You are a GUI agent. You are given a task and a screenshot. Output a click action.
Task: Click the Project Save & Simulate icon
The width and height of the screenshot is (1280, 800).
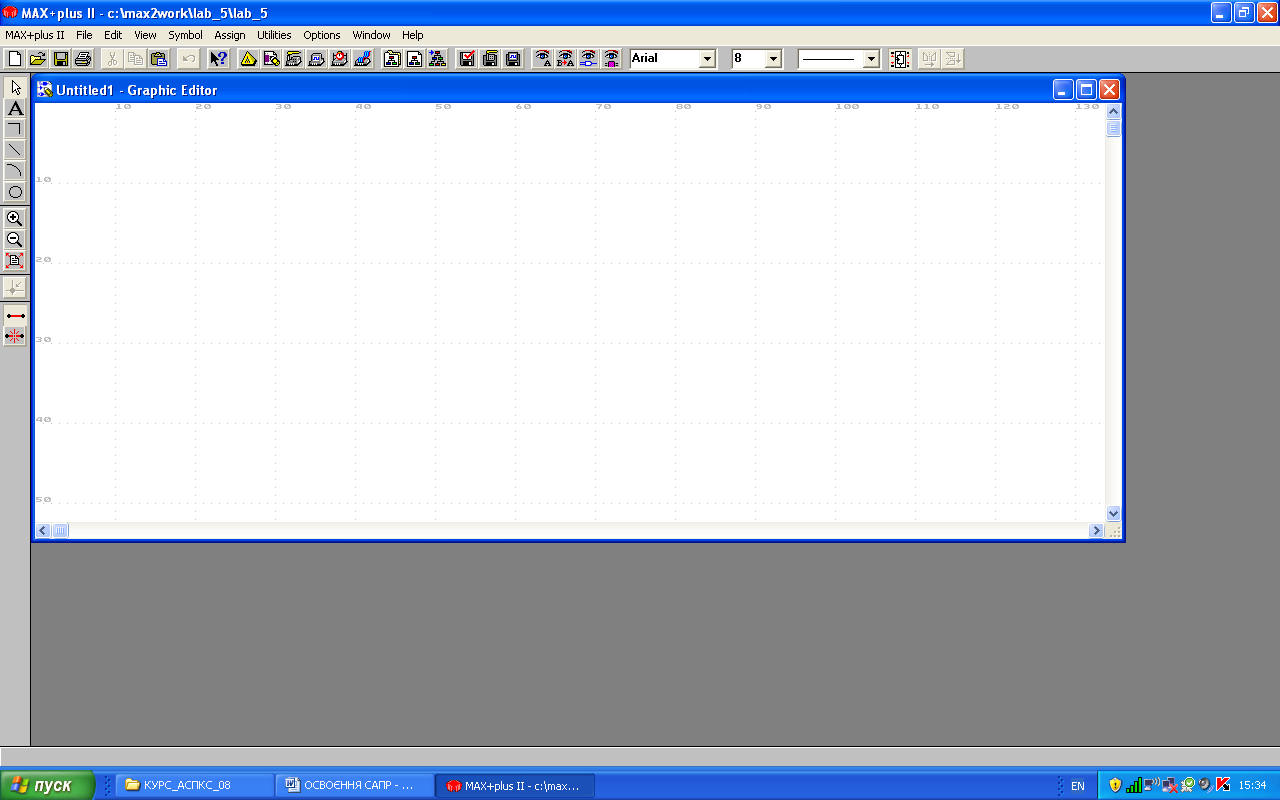click(513, 59)
